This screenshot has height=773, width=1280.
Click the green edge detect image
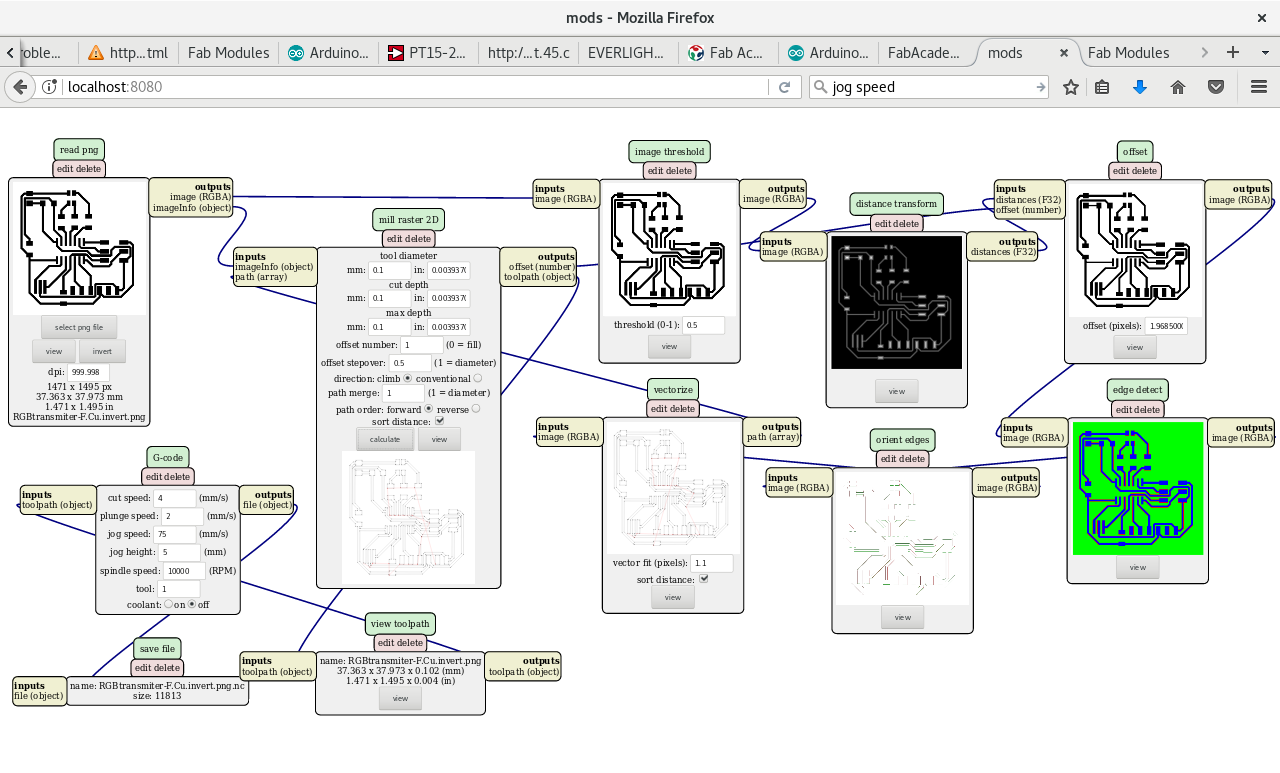(1138, 488)
